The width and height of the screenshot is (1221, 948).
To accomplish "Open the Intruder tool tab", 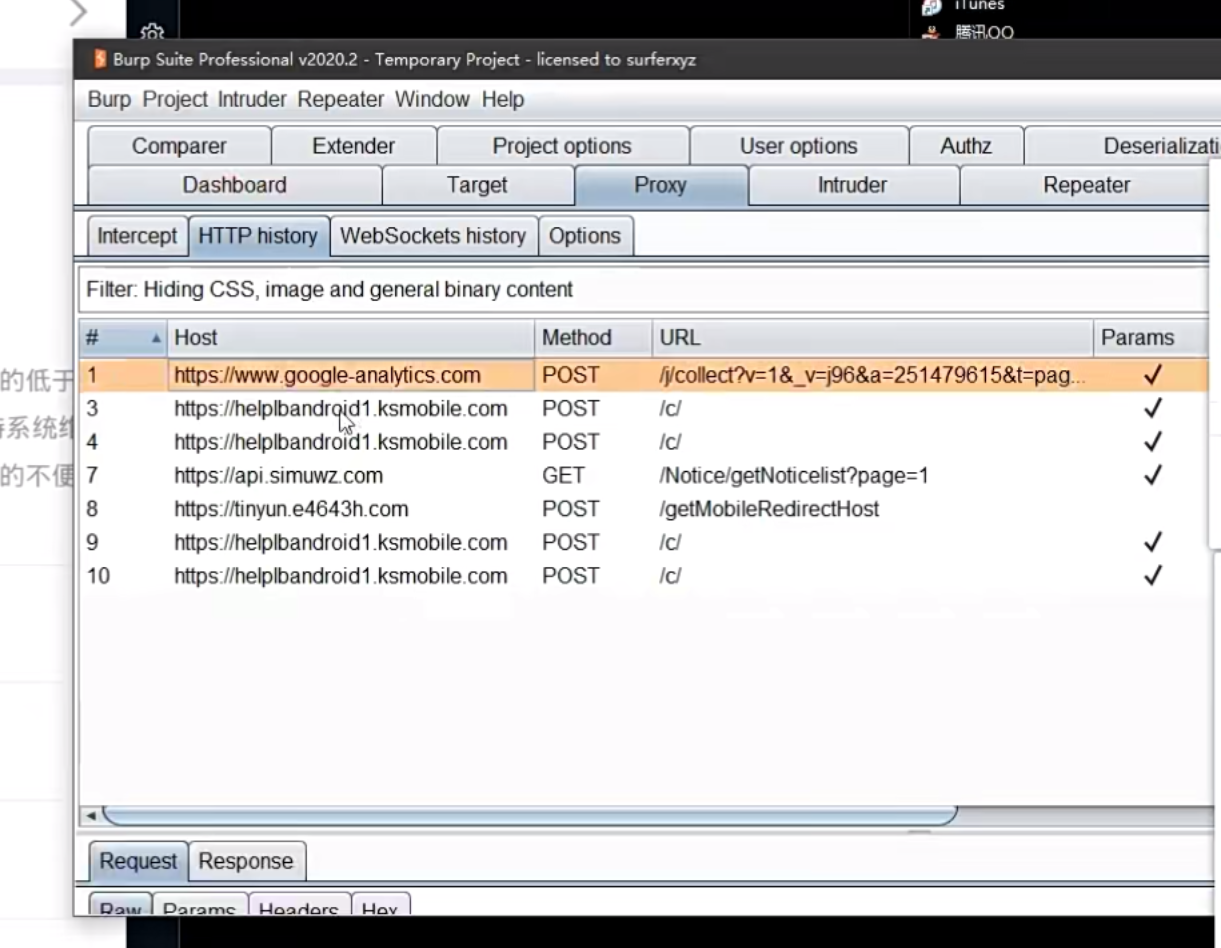I will 852,185.
